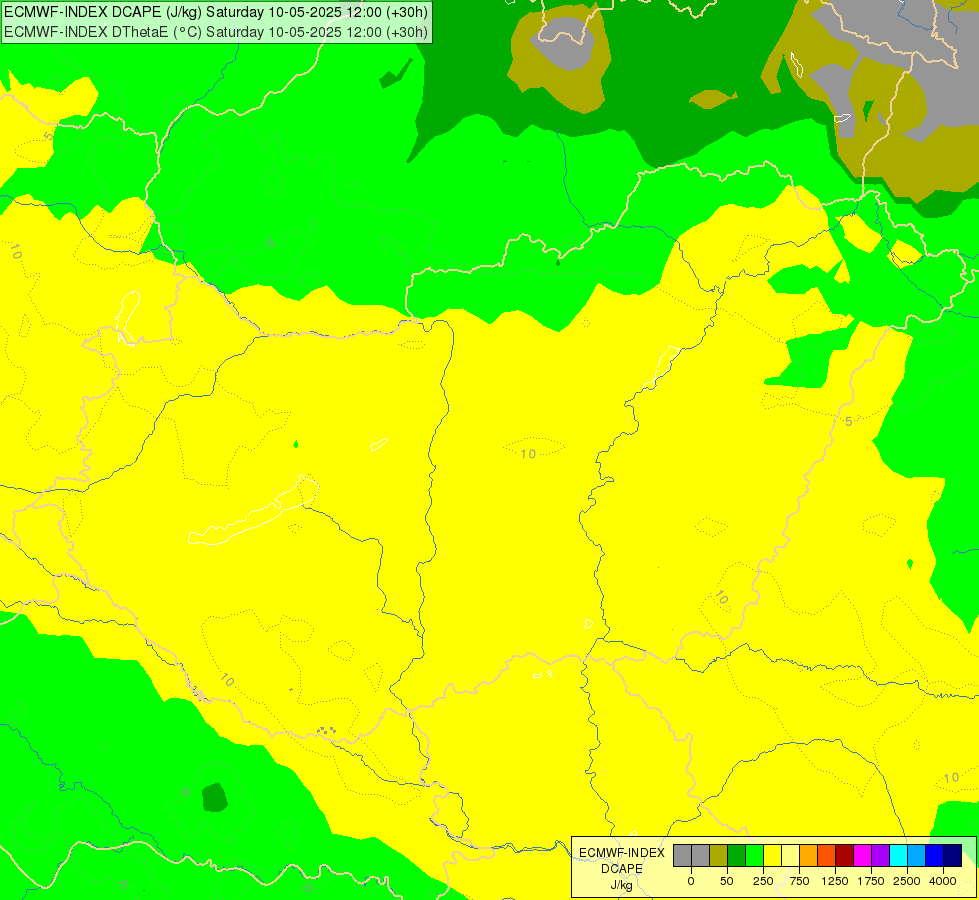979x900 pixels.
Task: Select the cyan legend swatch
Action: (898, 856)
